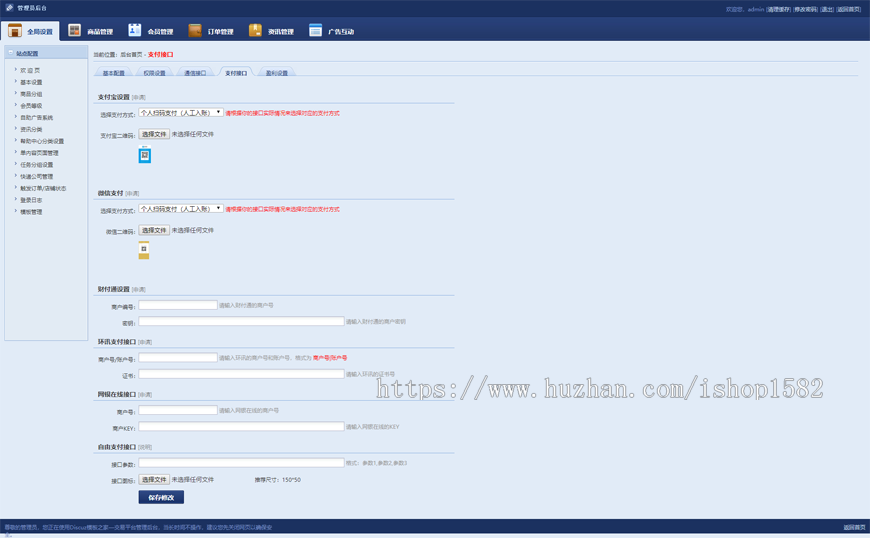Open 支付宝 payment method dropdown
Screen dimensions: 870x538
pyautogui.click(x=181, y=113)
